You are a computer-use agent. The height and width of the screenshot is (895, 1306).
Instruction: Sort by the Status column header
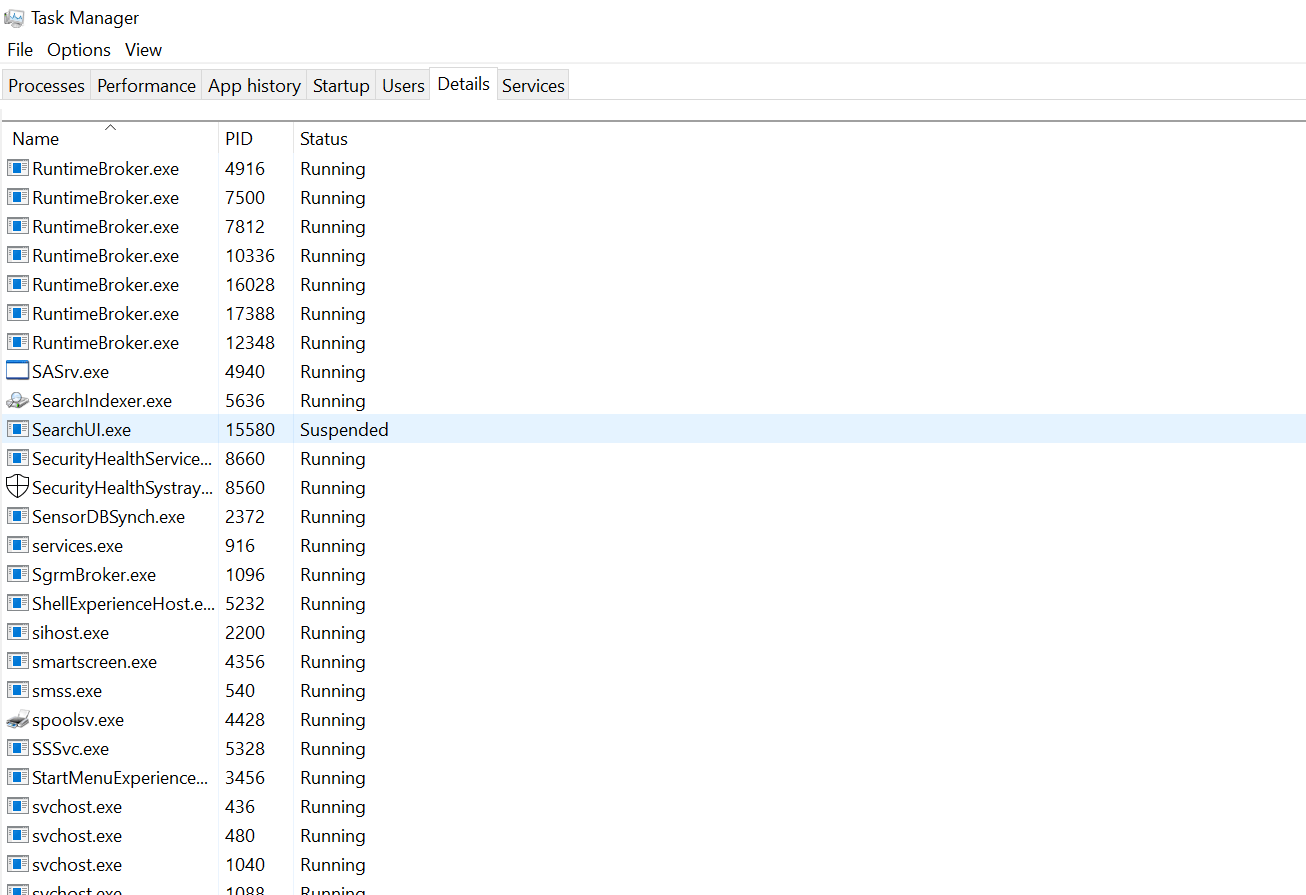pyautogui.click(x=324, y=138)
